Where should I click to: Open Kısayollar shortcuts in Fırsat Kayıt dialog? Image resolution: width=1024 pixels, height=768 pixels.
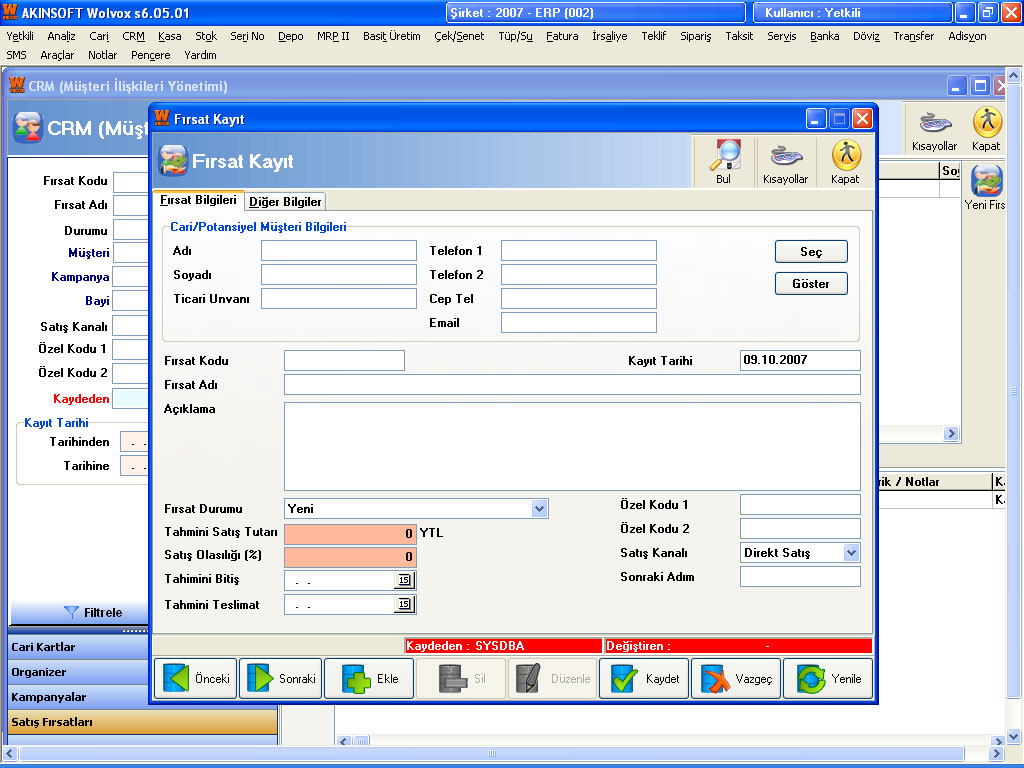tap(785, 161)
